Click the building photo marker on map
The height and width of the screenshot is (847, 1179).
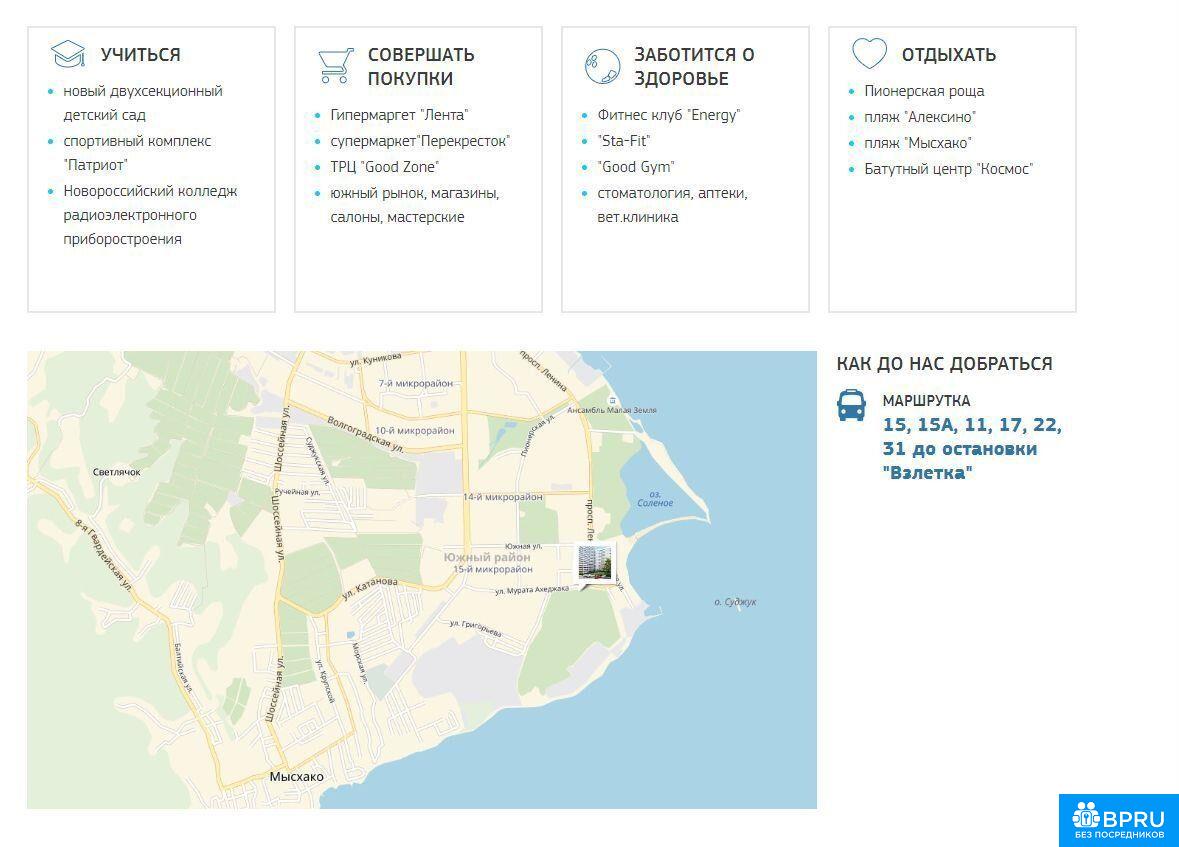pyautogui.click(x=595, y=562)
